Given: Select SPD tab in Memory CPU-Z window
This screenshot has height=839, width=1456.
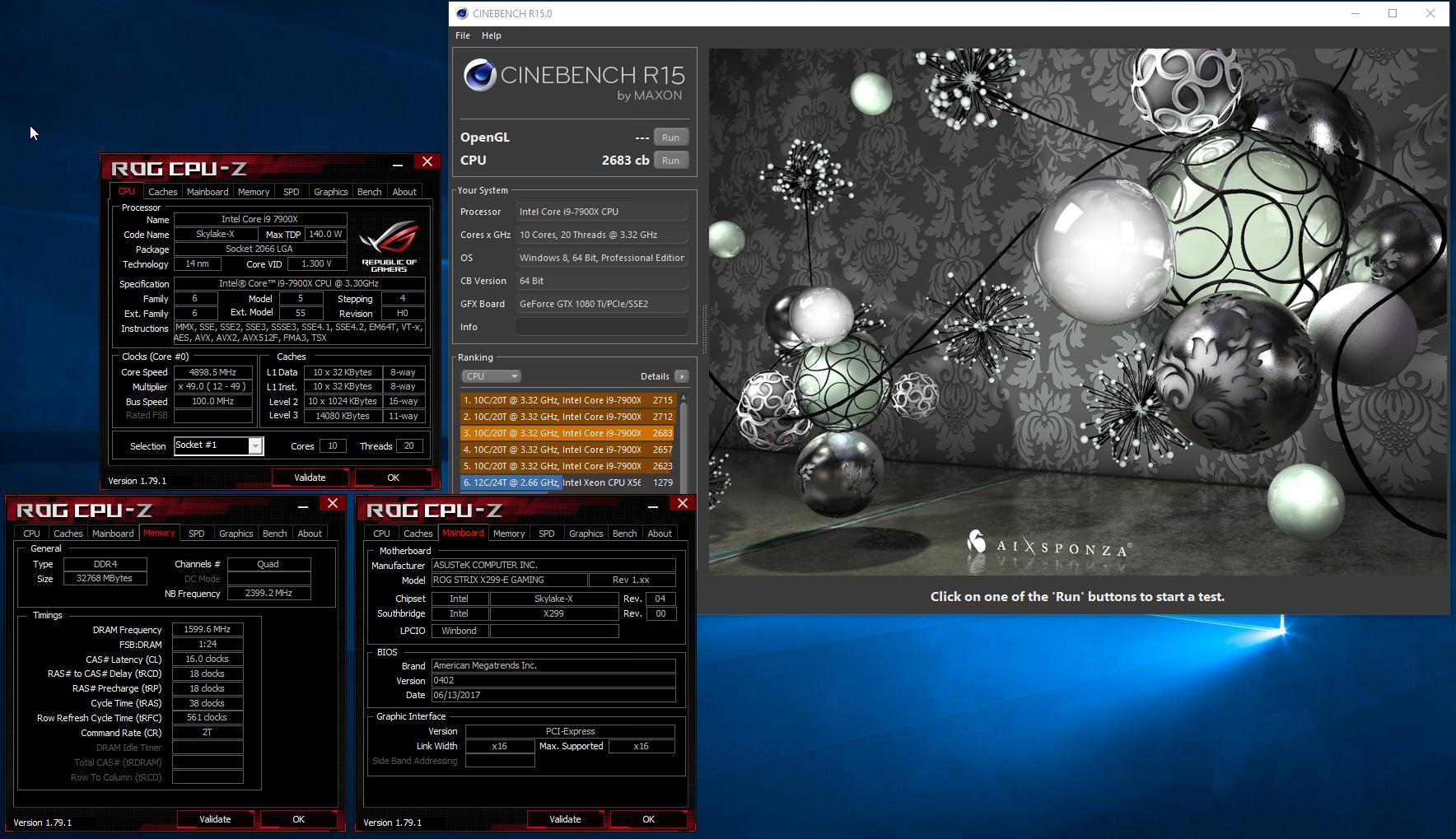Looking at the screenshot, I should click(197, 533).
